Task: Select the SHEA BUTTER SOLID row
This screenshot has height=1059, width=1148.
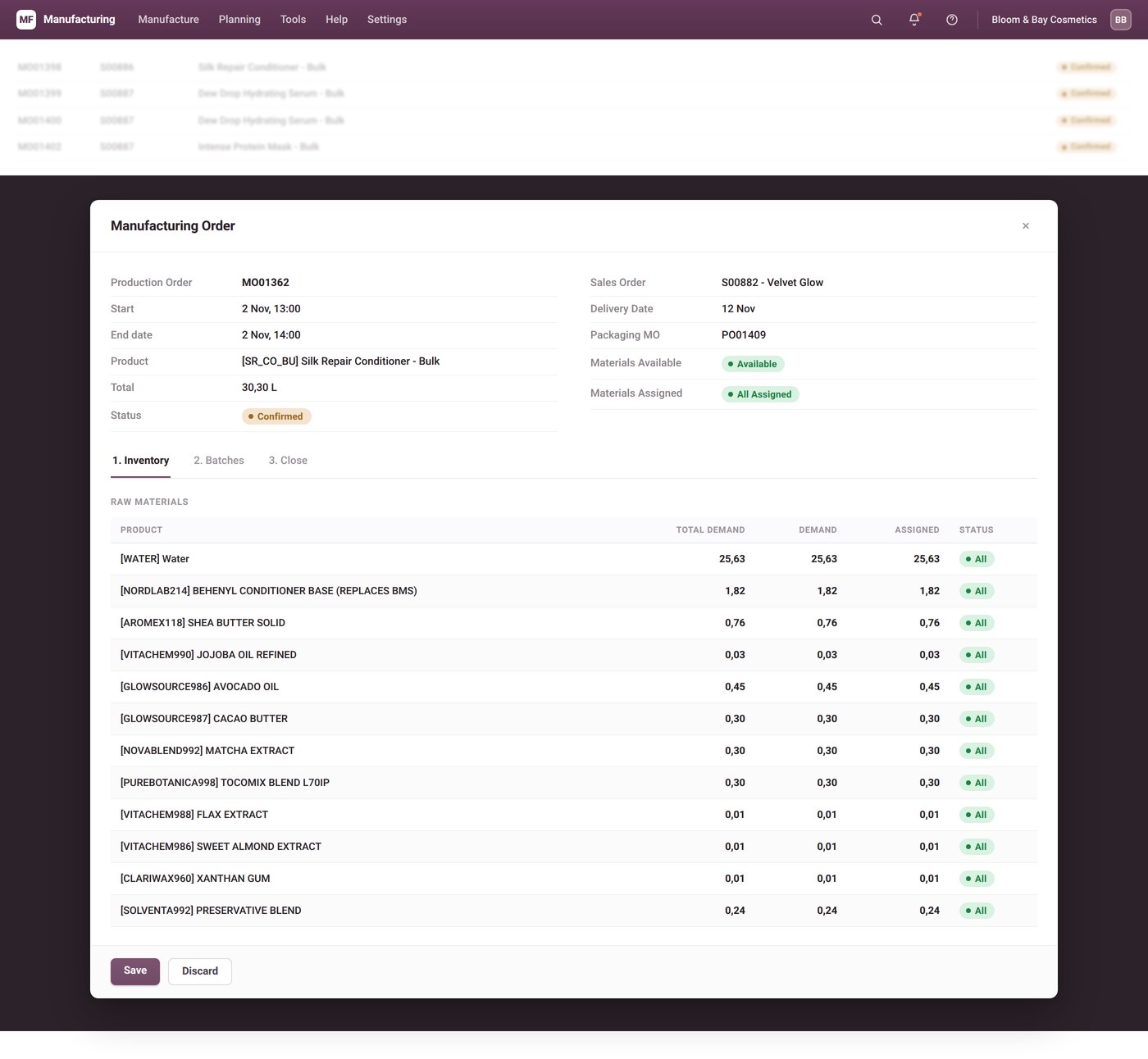Action: coord(574,623)
